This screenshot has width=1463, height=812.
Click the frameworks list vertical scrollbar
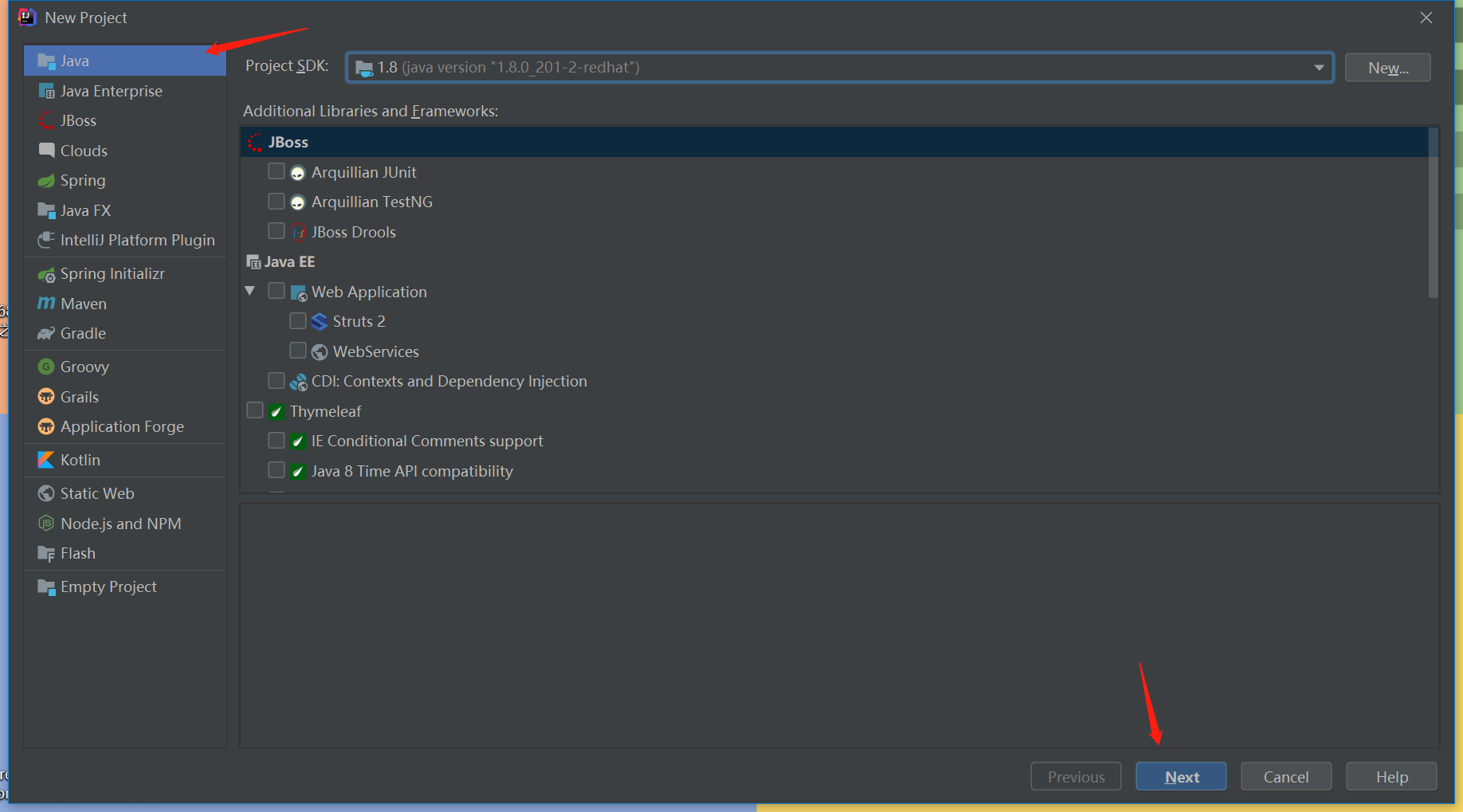click(x=1433, y=214)
